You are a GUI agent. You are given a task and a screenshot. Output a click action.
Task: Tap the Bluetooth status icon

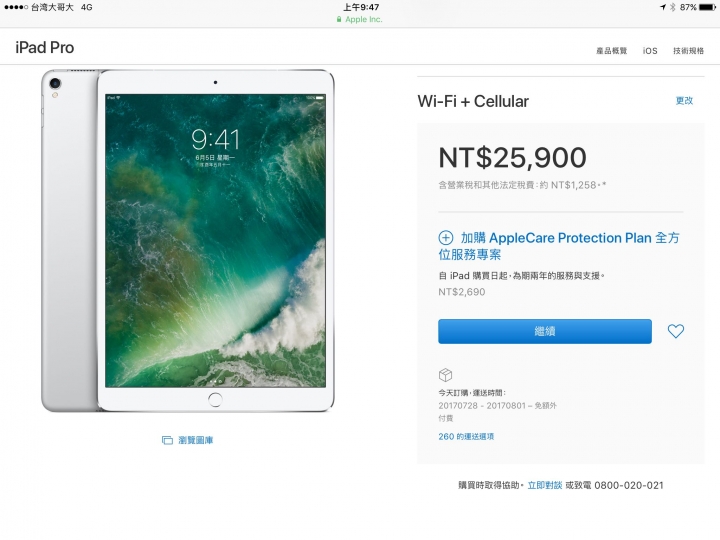pyautogui.click(x=673, y=7)
